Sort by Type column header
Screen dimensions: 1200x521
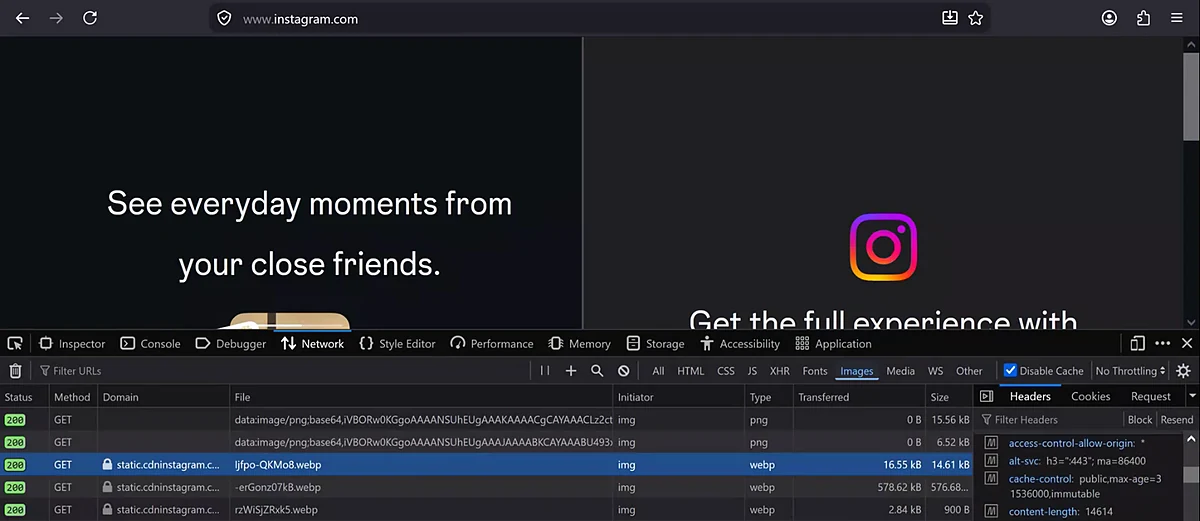(768, 397)
